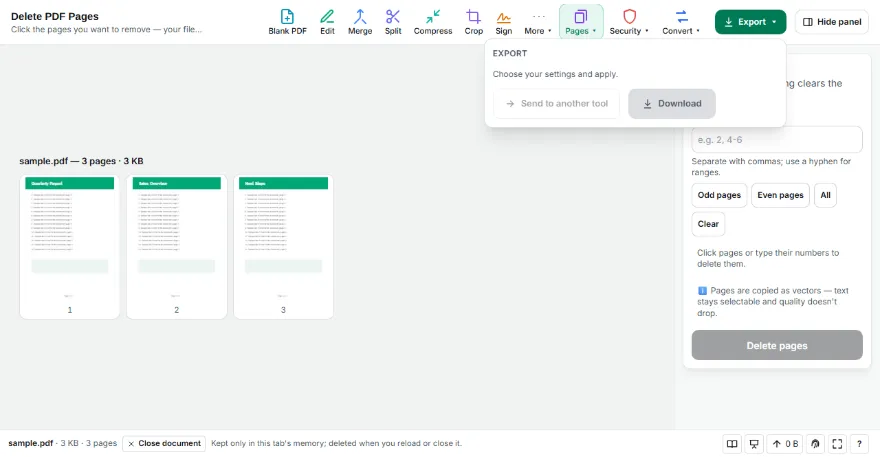Click the Clear selection button
The height and width of the screenshot is (457, 880).
[x=708, y=223]
